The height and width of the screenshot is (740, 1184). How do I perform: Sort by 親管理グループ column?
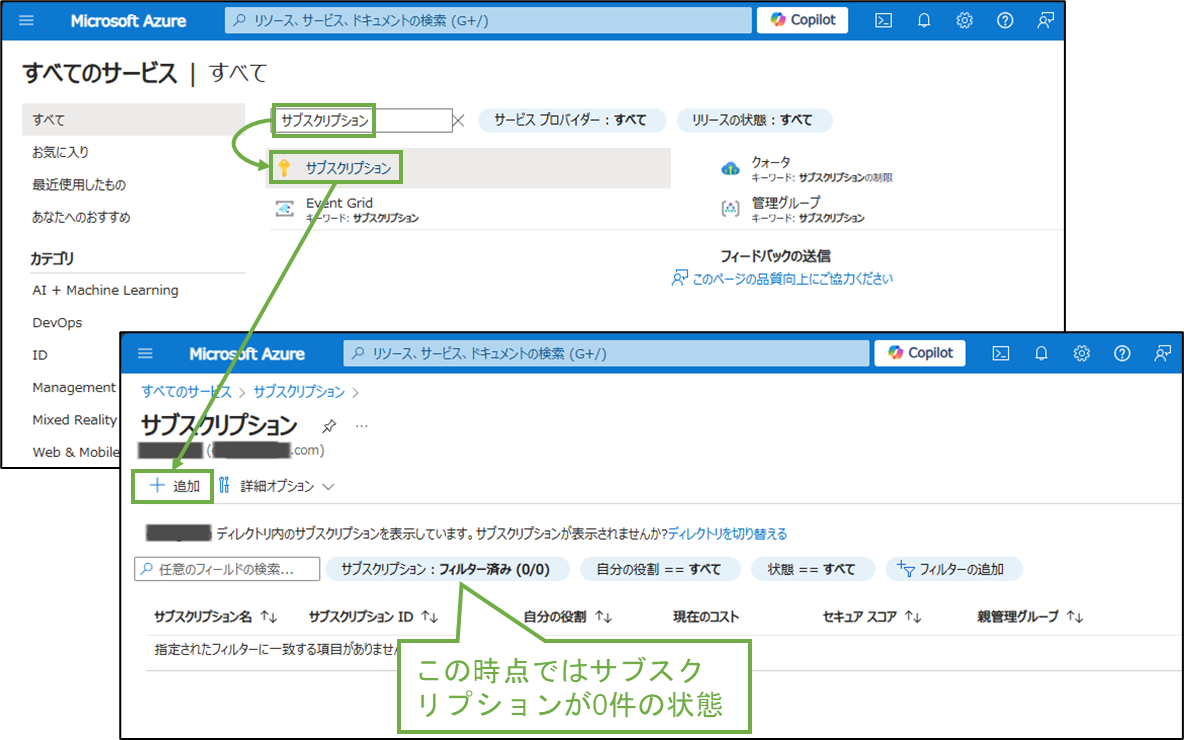click(x=1030, y=617)
